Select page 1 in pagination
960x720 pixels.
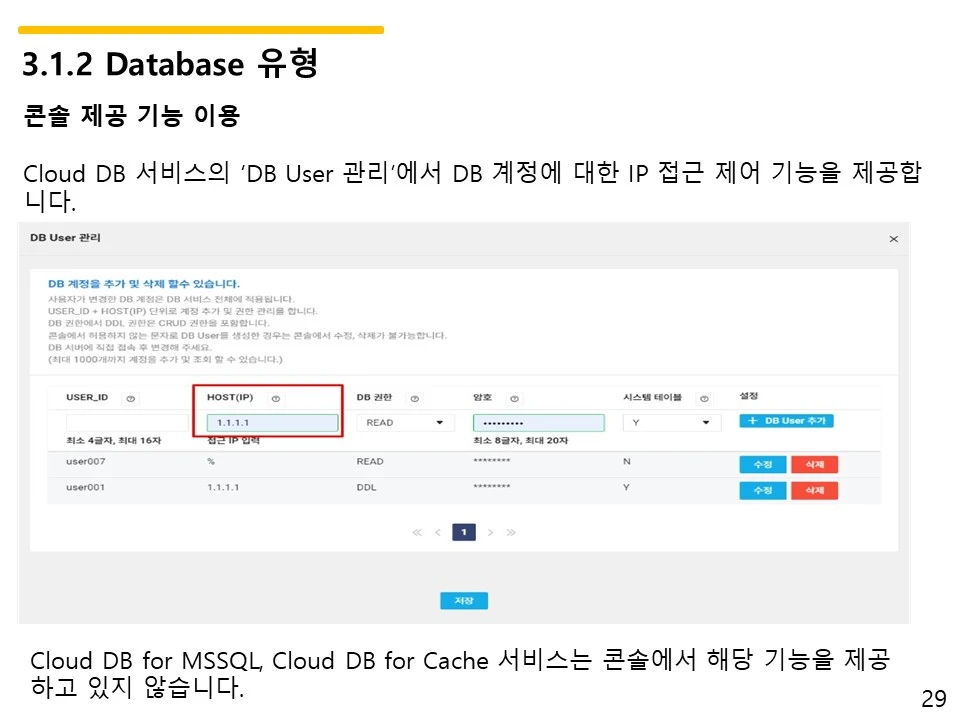[464, 532]
